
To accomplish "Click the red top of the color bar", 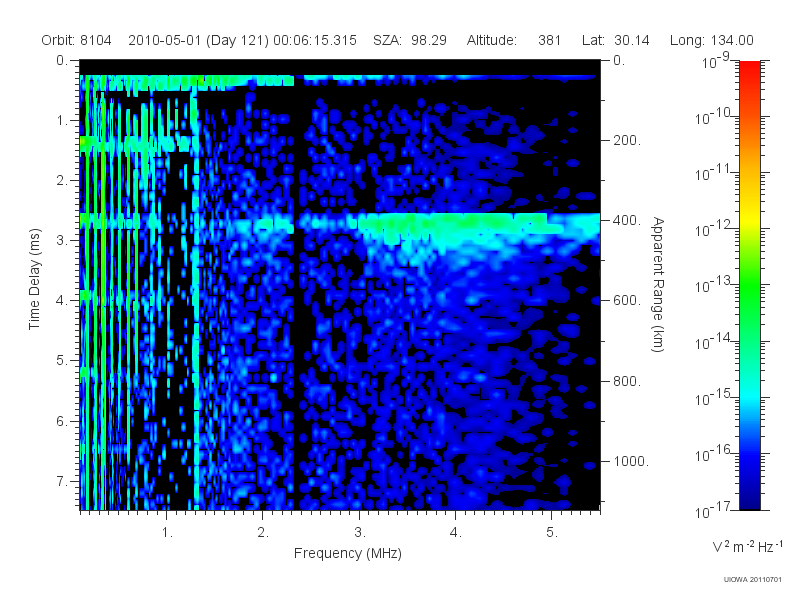I will [x=750, y=71].
